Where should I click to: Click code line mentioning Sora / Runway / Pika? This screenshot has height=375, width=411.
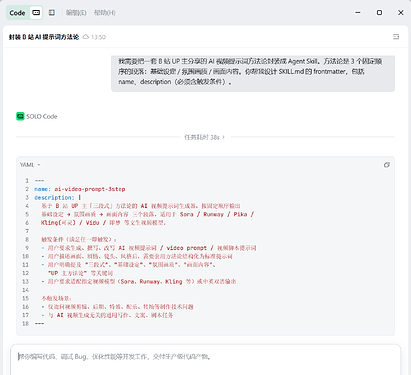(148, 214)
